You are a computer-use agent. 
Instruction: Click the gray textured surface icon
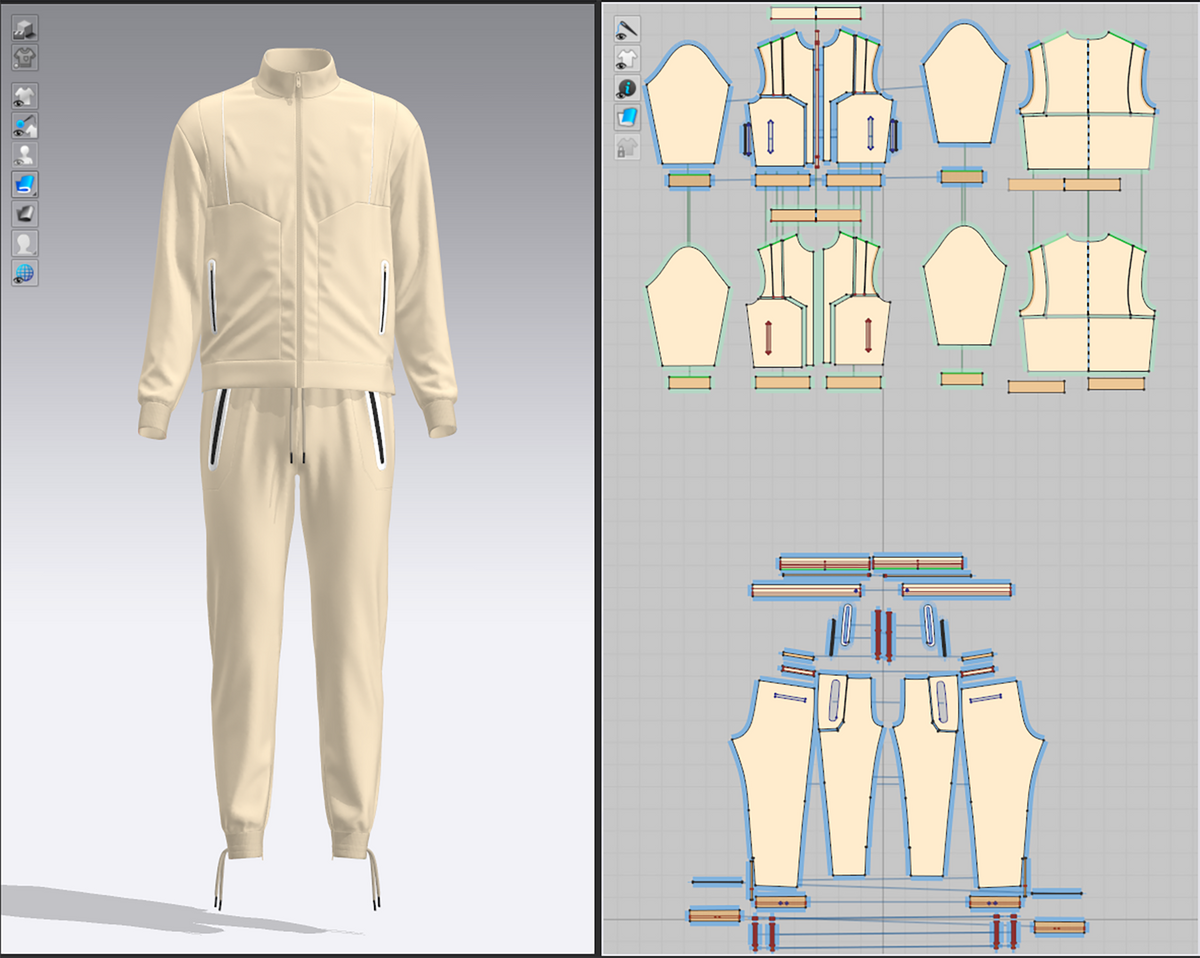click(25, 213)
